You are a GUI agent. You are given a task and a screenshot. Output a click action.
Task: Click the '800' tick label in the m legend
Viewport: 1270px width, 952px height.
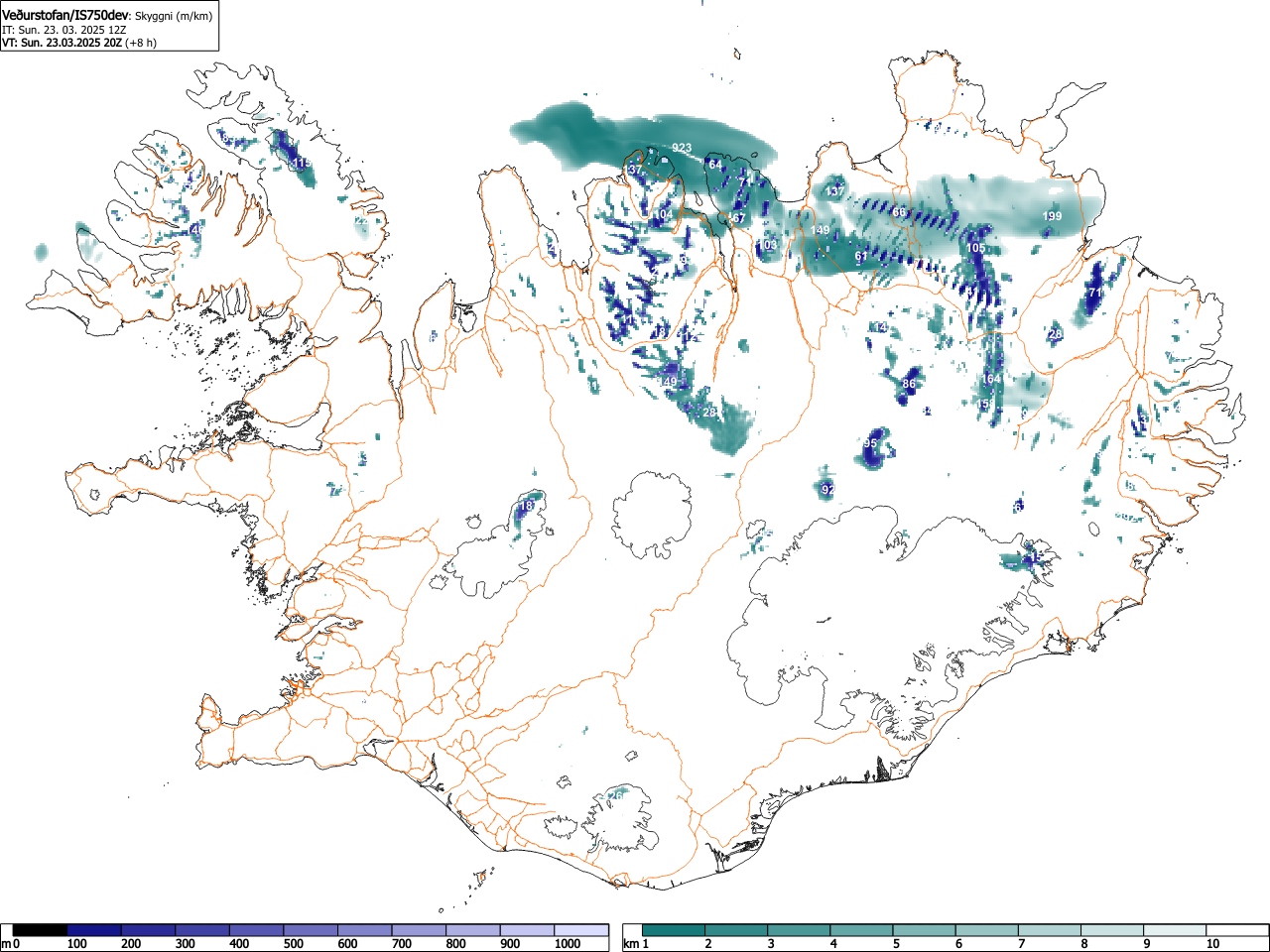click(455, 944)
